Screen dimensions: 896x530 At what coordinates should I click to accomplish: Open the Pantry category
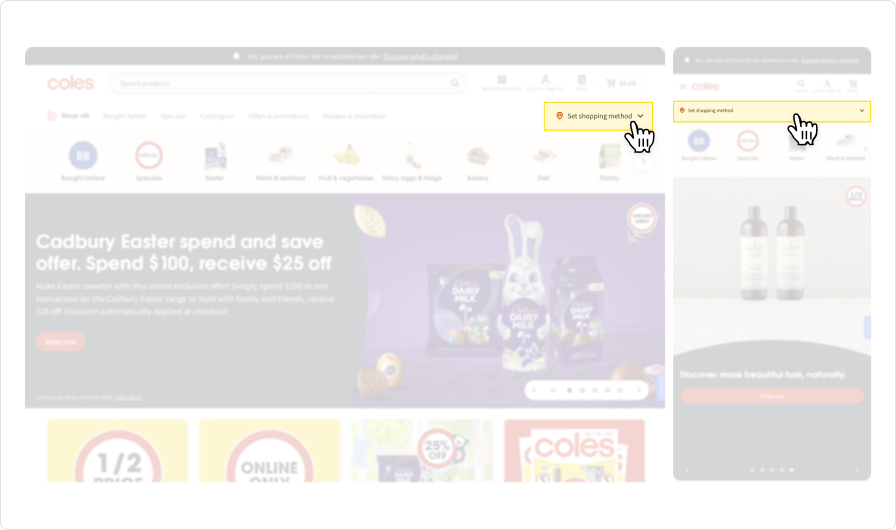click(x=609, y=161)
